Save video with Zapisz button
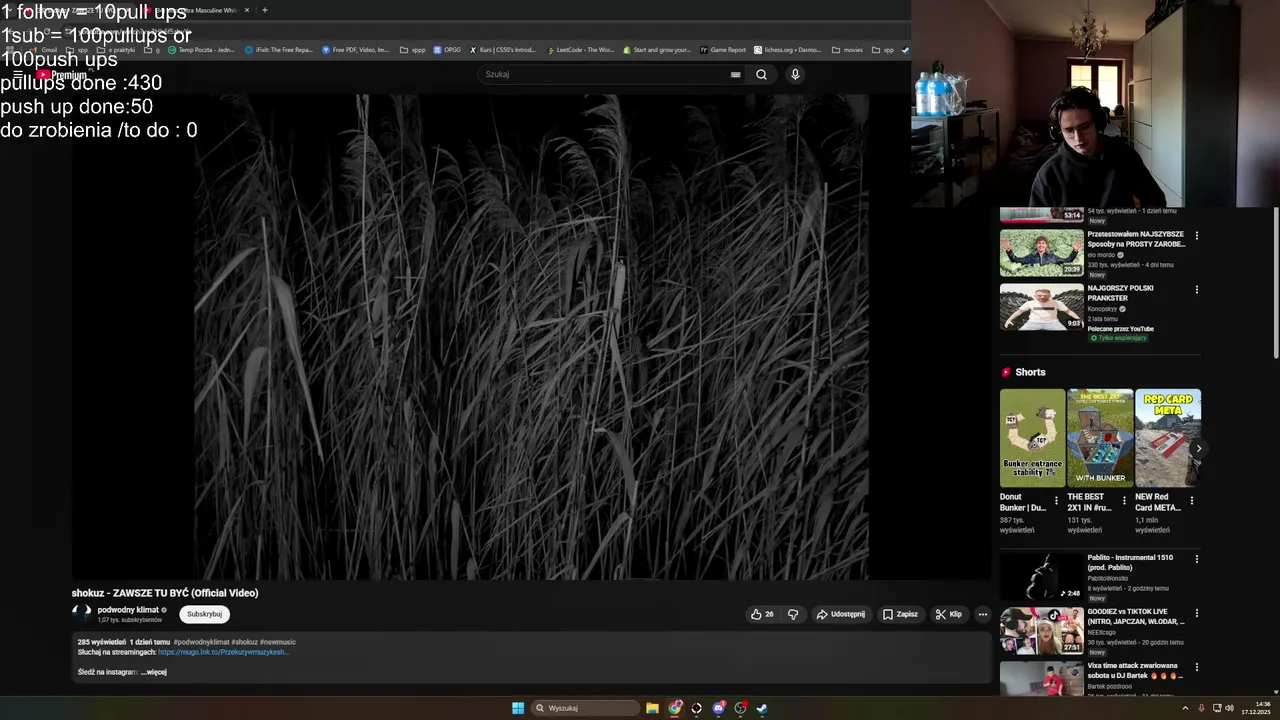The image size is (1280, 720). (x=900, y=614)
